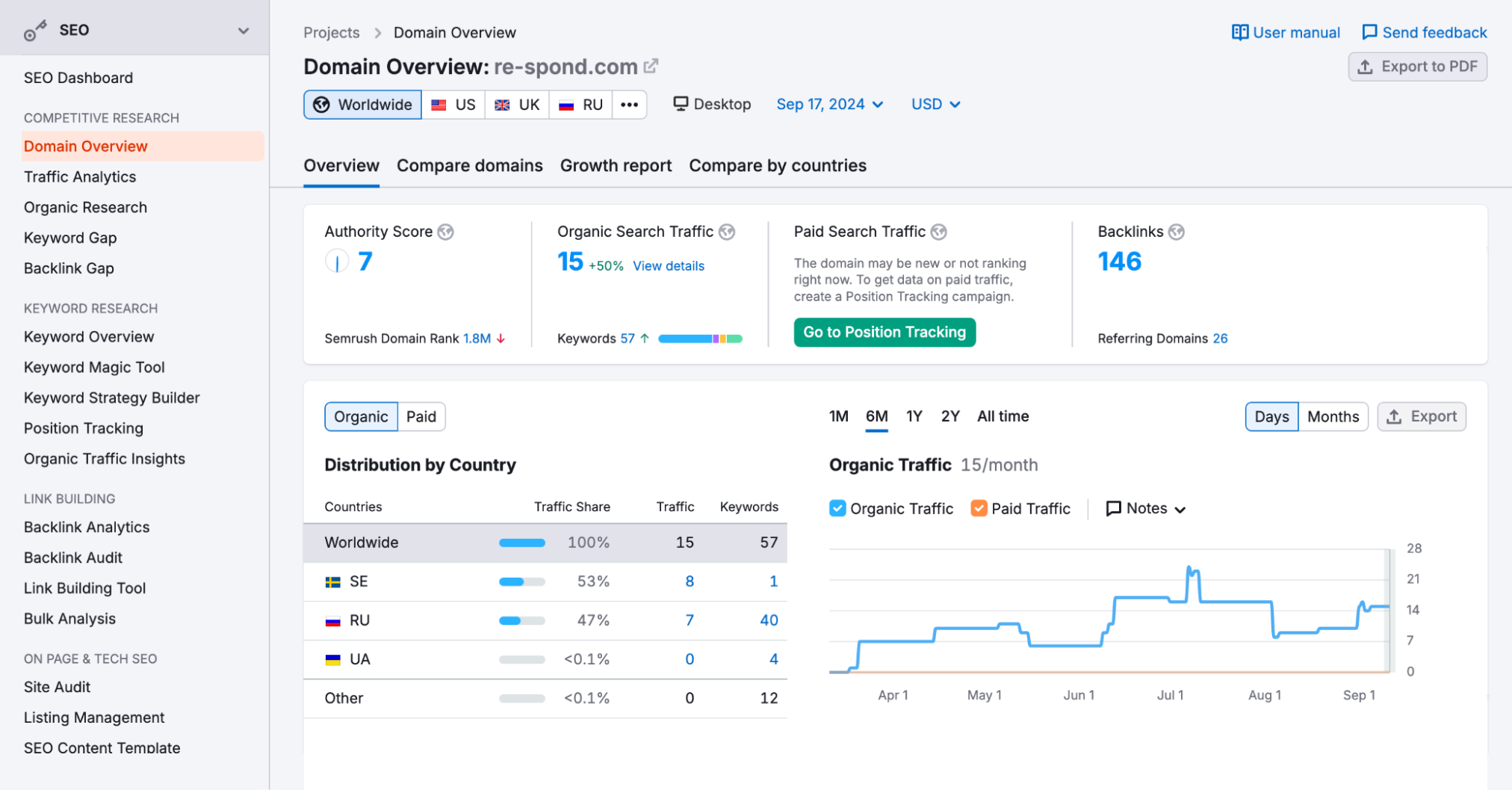Image resolution: width=1512 pixels, height=790 pixels.
Task: Open Site Audit in sidebar
Action: pyautogui.click(x=57, y=688)
